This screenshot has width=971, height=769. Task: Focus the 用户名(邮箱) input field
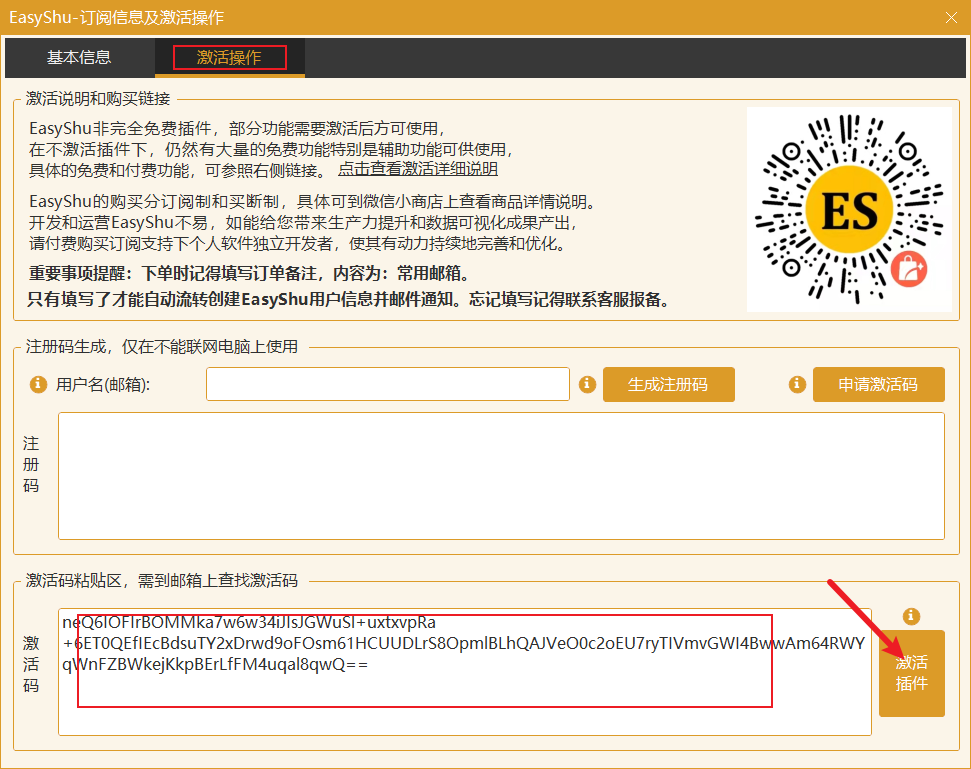click(388, 384)
